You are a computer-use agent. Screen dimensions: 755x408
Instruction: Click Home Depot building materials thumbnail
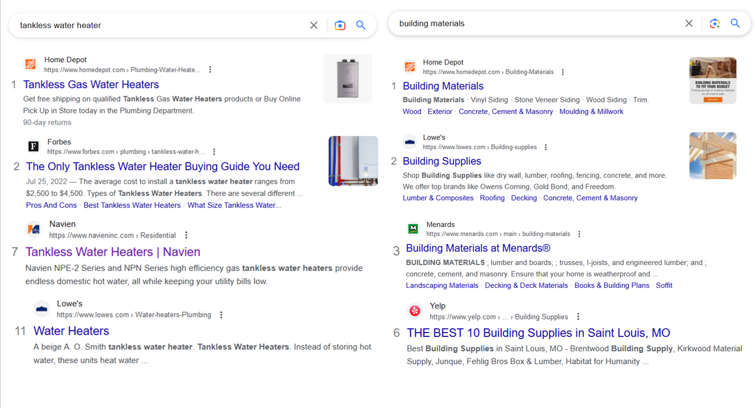pyautogui.click(x=713, y=80)
